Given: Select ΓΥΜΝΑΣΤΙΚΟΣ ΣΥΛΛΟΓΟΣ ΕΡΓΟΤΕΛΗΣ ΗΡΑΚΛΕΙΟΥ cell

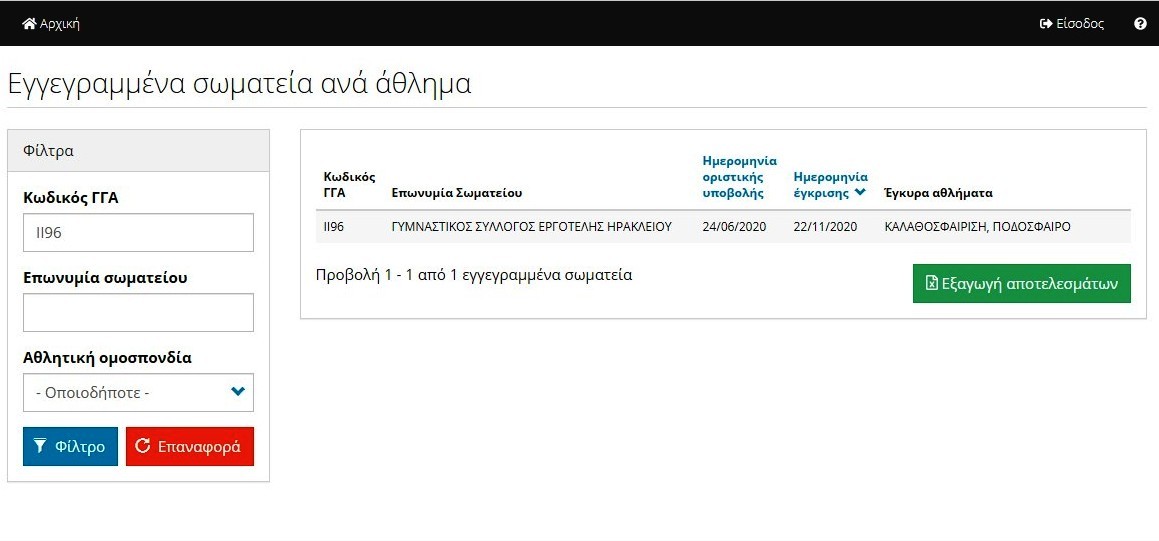Looking at the screenshot, I should point(531,227).
